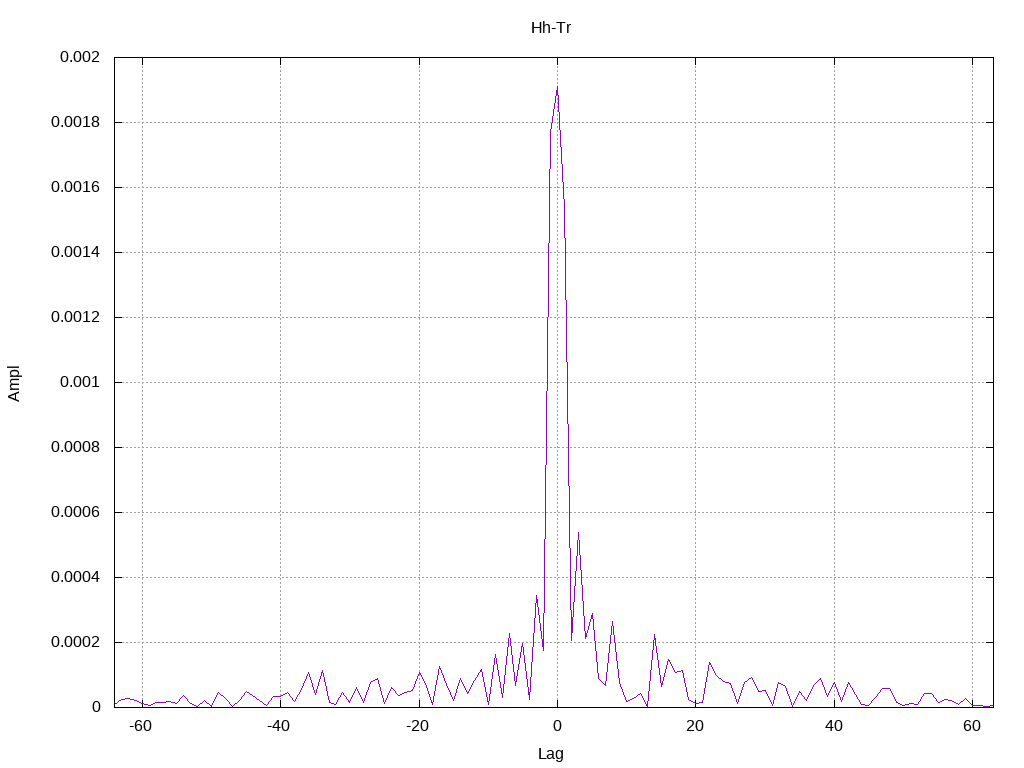Click the x-axis tick label 60

(972, 726)
